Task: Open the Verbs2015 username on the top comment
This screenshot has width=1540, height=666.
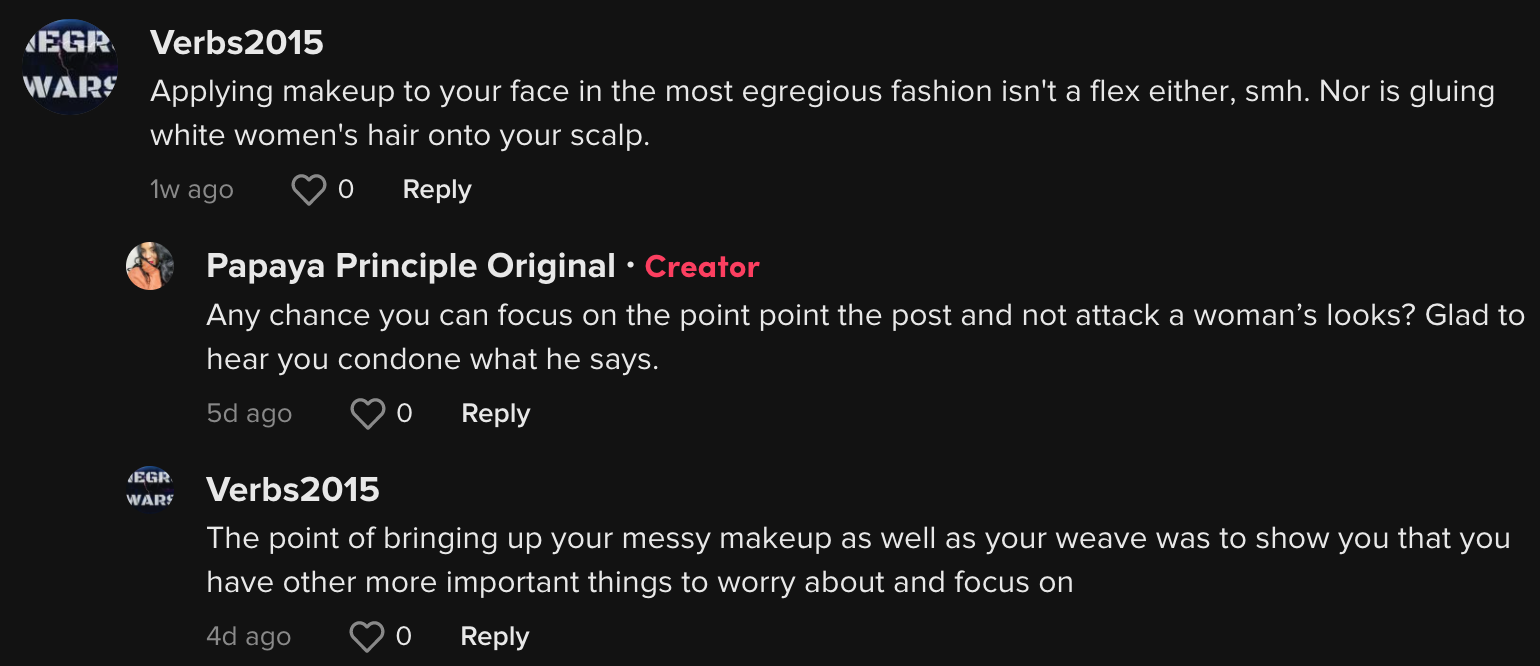Action: (x=237, y=43)
